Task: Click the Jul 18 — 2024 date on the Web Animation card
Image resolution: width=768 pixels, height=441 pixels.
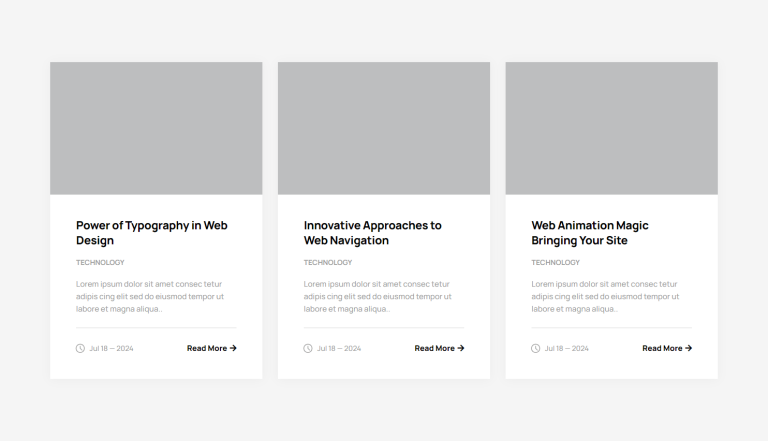Action: click(x=567, y=349)
